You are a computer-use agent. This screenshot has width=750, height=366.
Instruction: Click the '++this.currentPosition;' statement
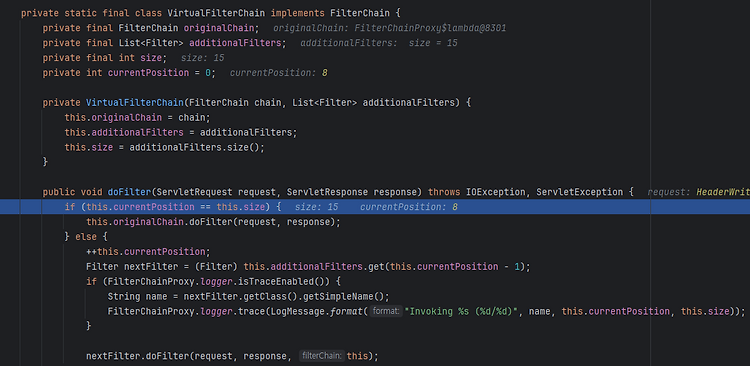(148, 252)
